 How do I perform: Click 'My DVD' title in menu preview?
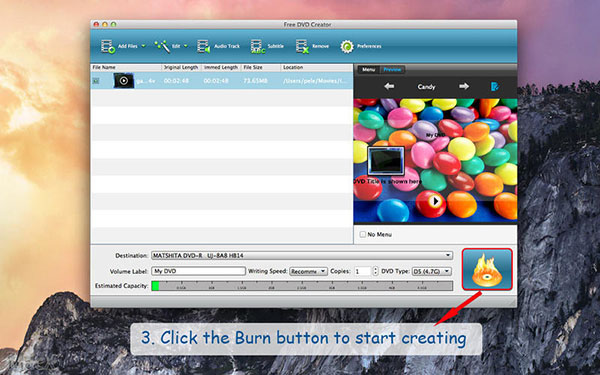tap(435, 135)
